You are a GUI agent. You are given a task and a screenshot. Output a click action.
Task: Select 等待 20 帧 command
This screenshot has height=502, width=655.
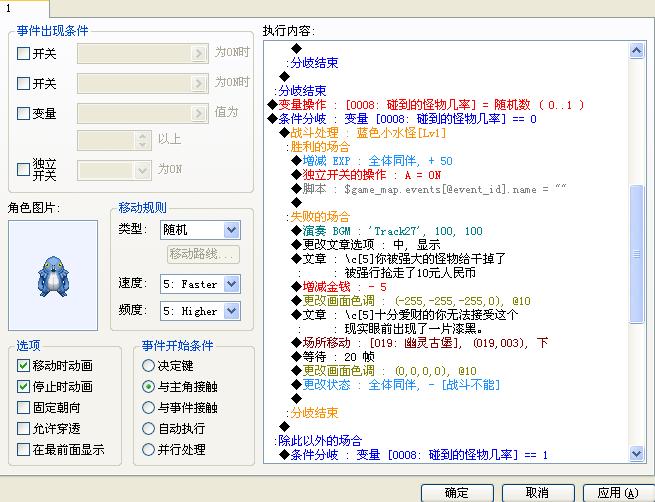(x=333, y=357)
